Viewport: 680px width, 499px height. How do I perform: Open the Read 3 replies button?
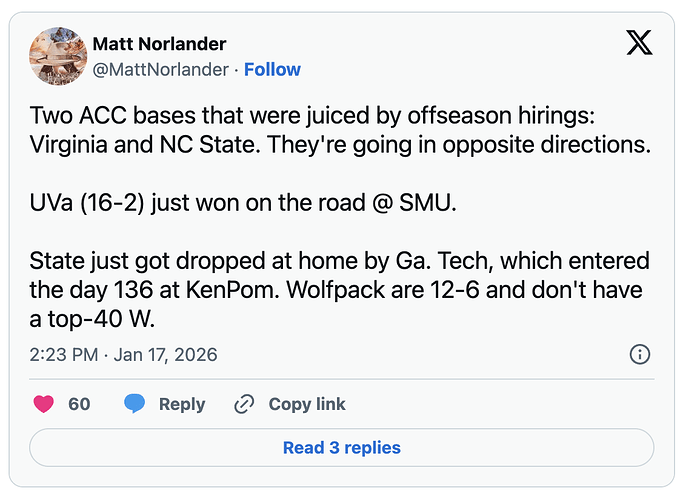tap(341, 447)
